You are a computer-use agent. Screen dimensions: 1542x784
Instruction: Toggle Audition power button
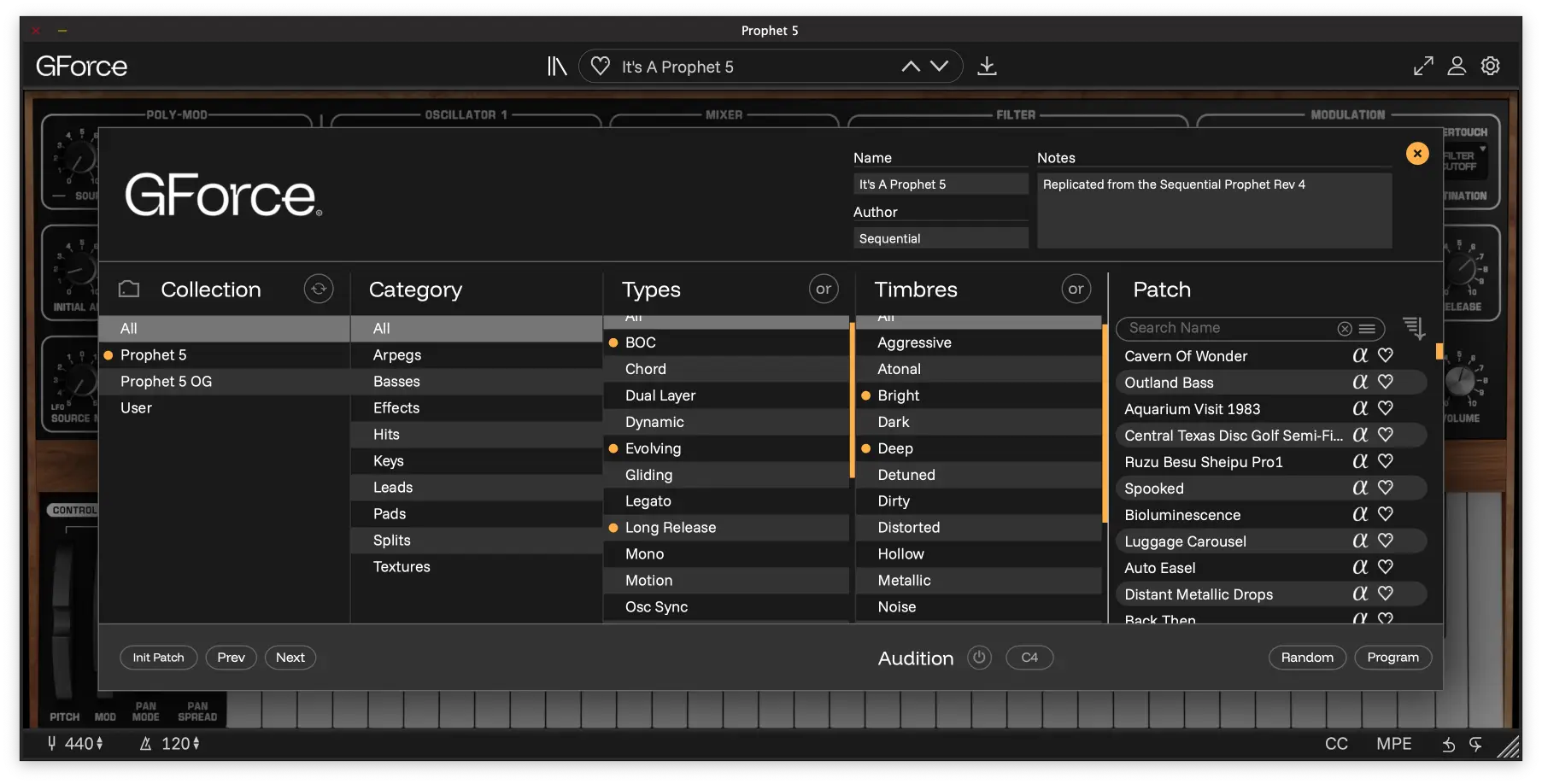click(x=979, y=658)
